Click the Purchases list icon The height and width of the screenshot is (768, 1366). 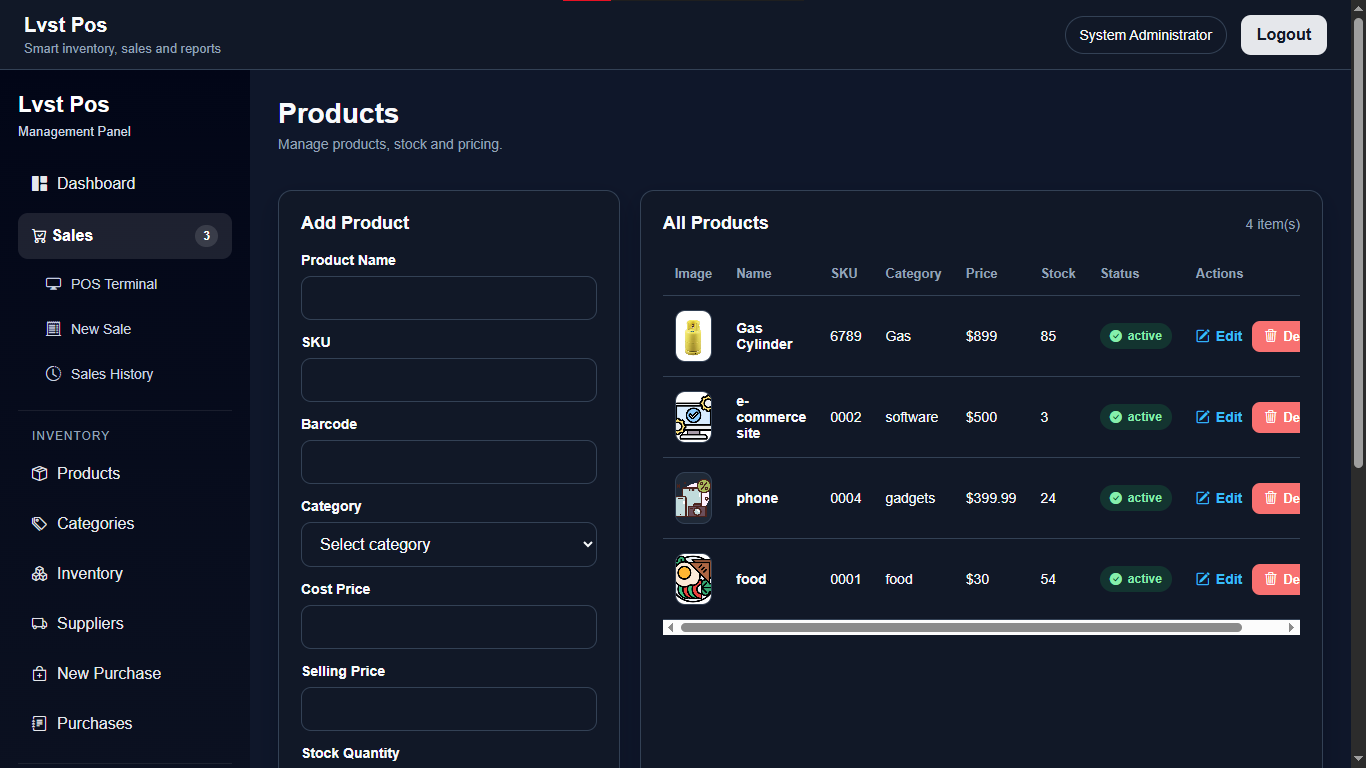tap(40, 724)
